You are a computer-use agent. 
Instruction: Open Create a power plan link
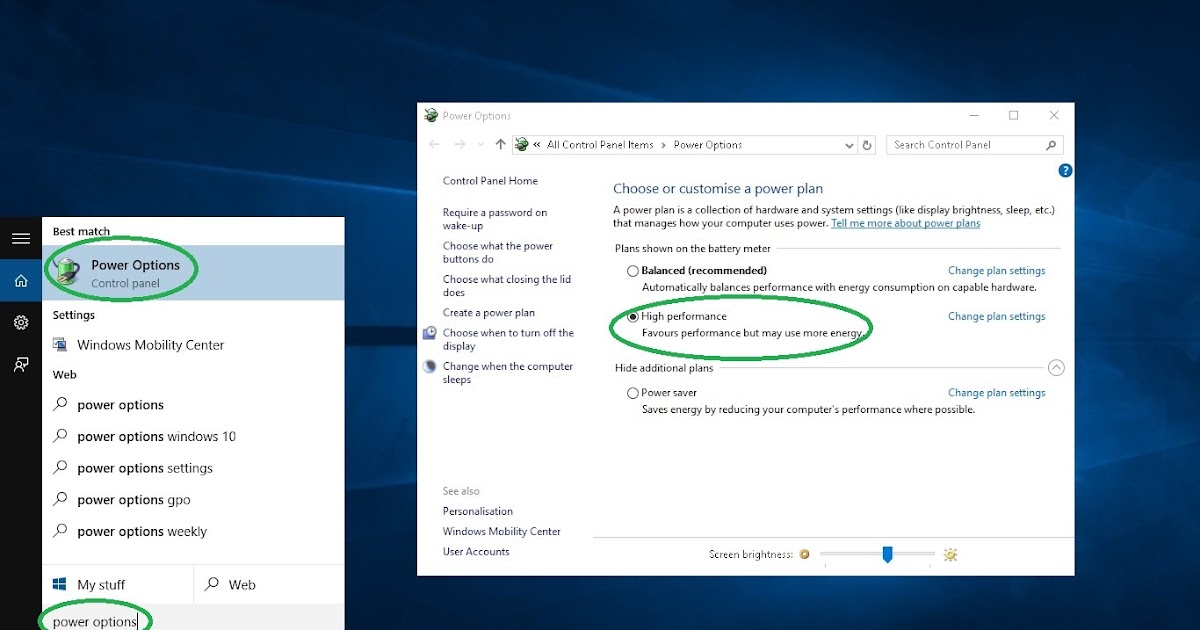click(489, 313)
